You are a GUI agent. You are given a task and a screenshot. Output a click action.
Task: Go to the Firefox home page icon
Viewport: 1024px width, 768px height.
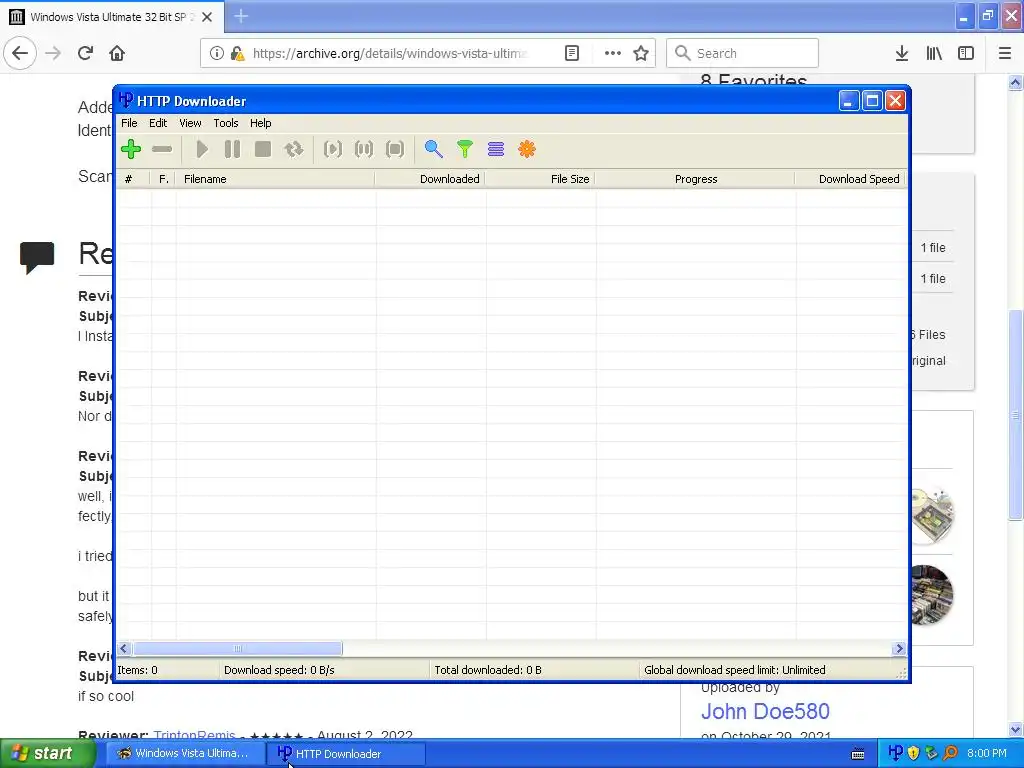pyautogui.click(x=117, y=53)
